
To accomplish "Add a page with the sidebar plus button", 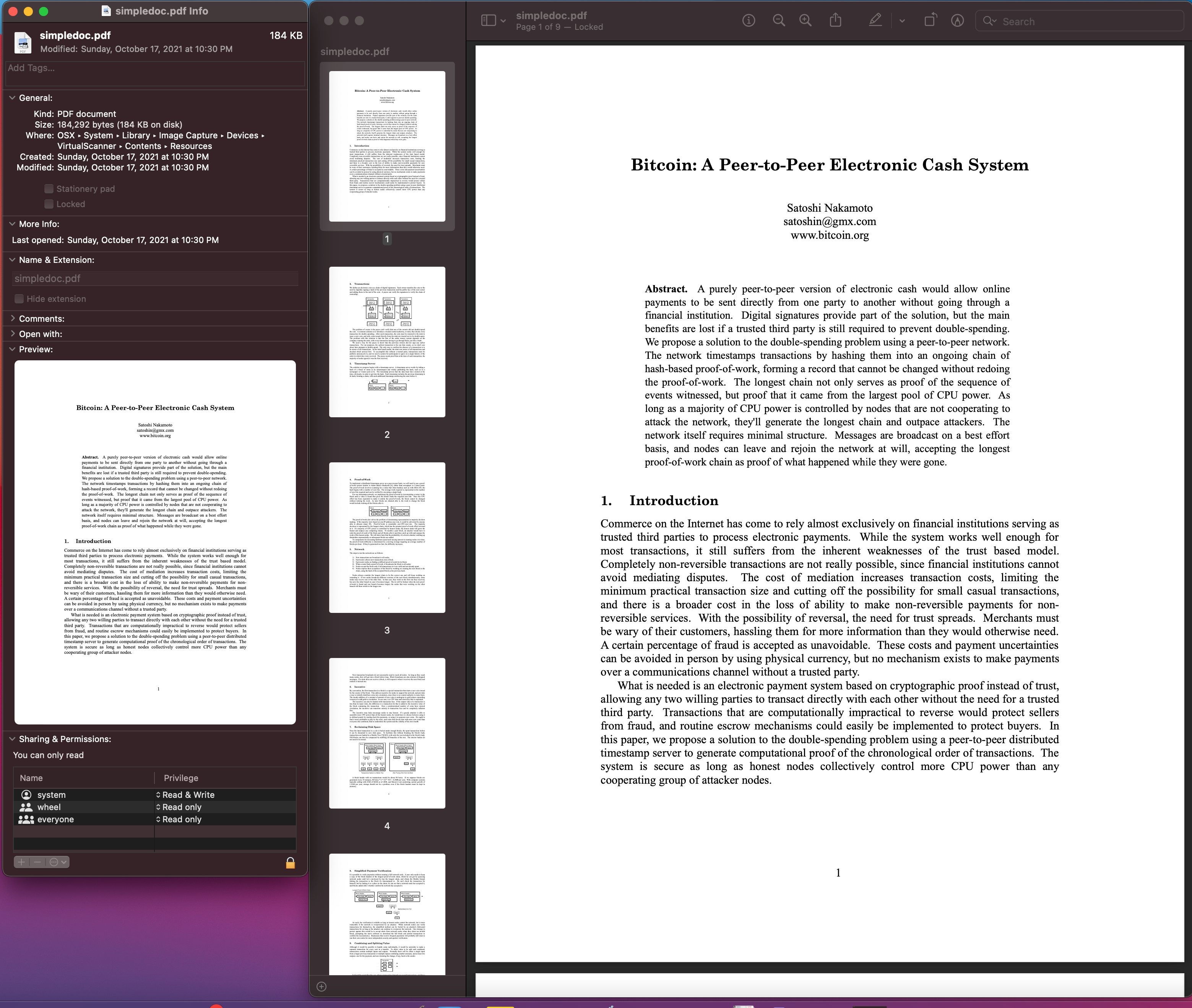I will coord(321,986).
